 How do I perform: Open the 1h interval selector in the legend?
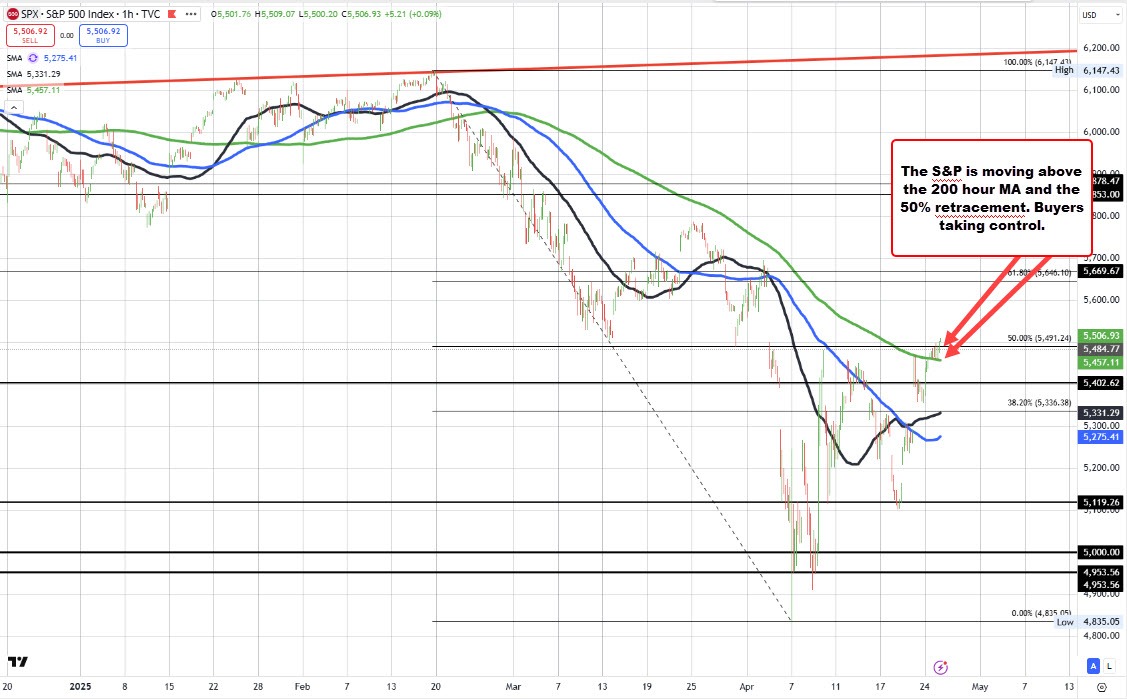pos(127,14)
